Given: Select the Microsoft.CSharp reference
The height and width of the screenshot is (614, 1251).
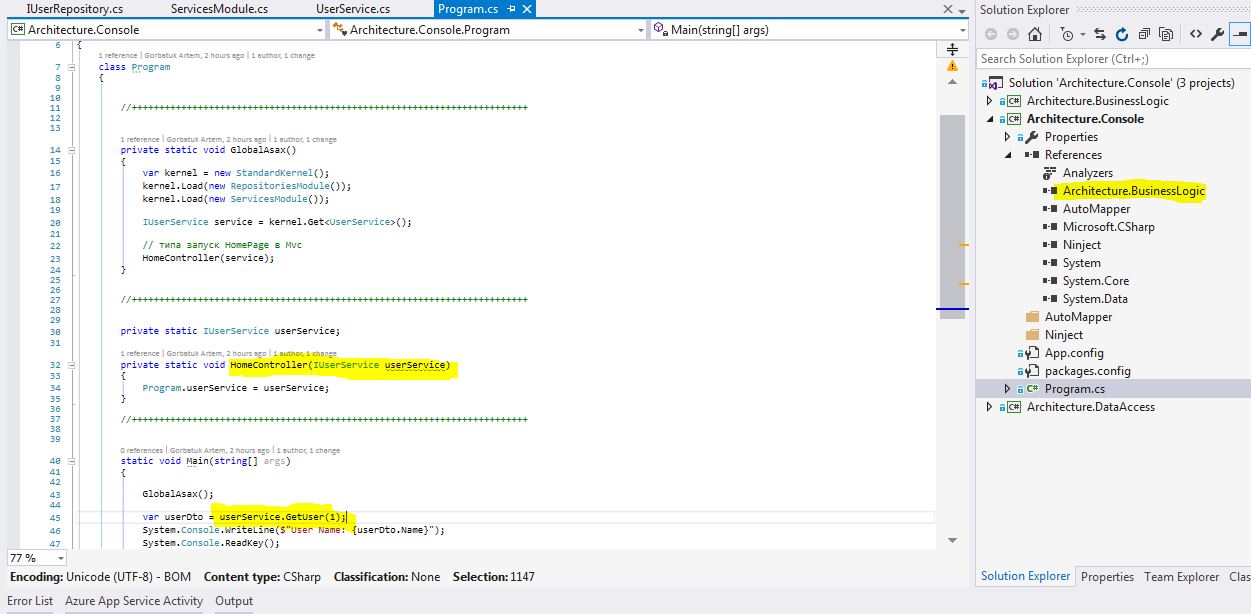Looking at the screenshot, I should (1108, 227).
